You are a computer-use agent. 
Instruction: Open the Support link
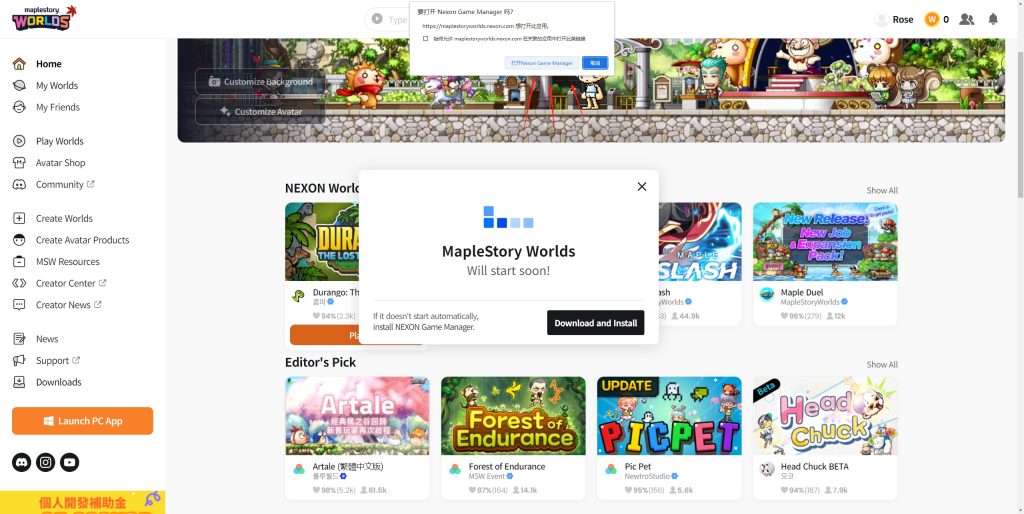(57, 361)
